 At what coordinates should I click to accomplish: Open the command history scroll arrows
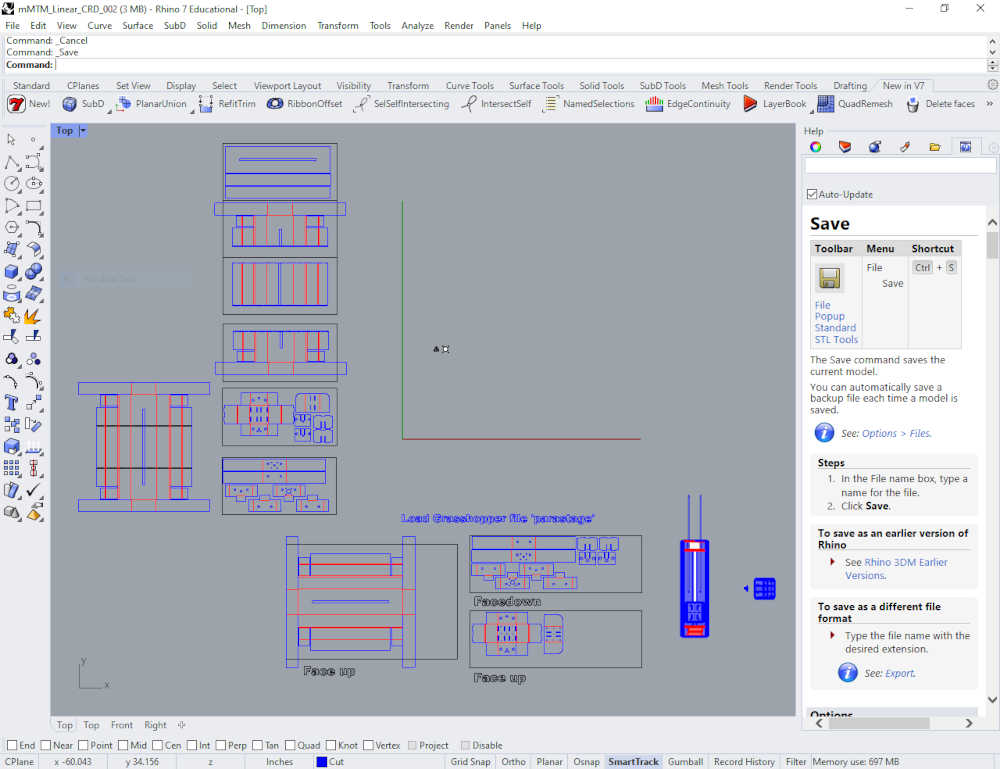point(992,46)
